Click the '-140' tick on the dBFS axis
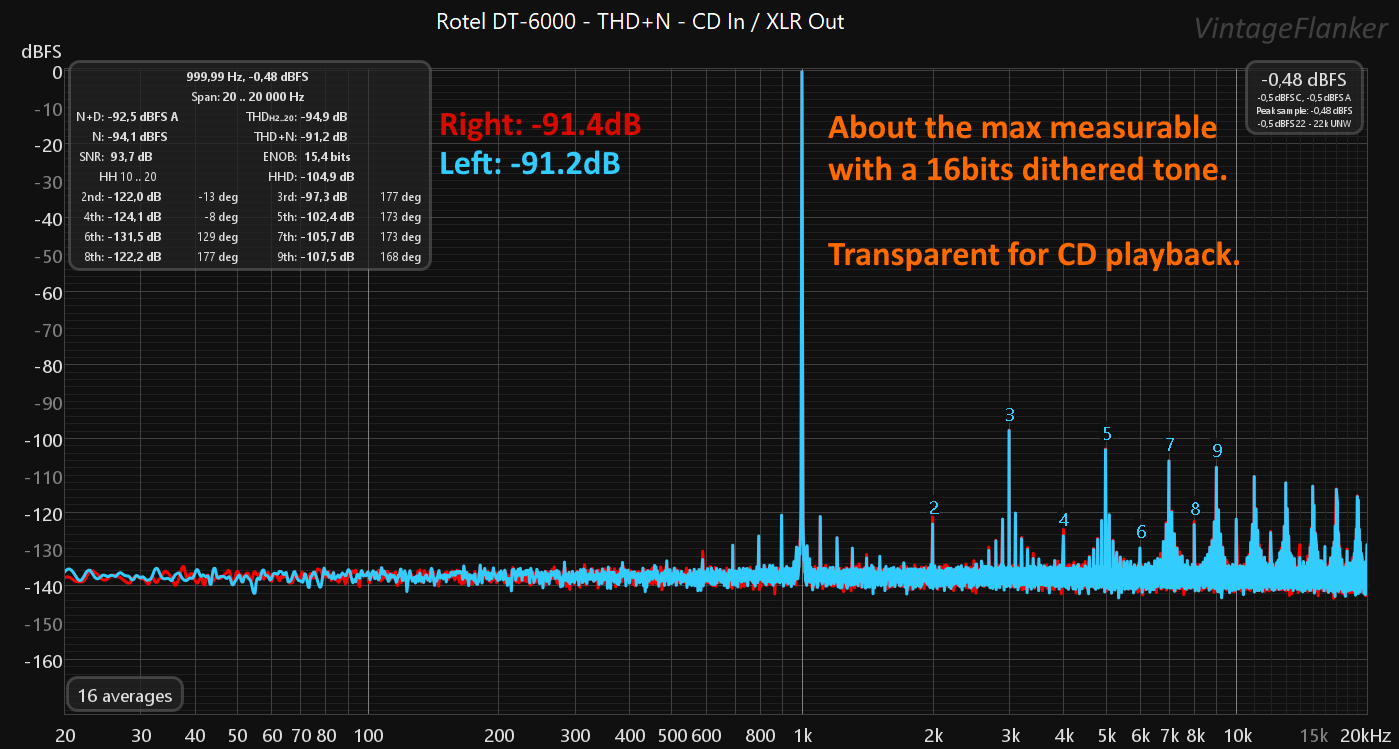The height and width of the screenshot is (749, 1399). pyautogui.click(x=43, y=587)
